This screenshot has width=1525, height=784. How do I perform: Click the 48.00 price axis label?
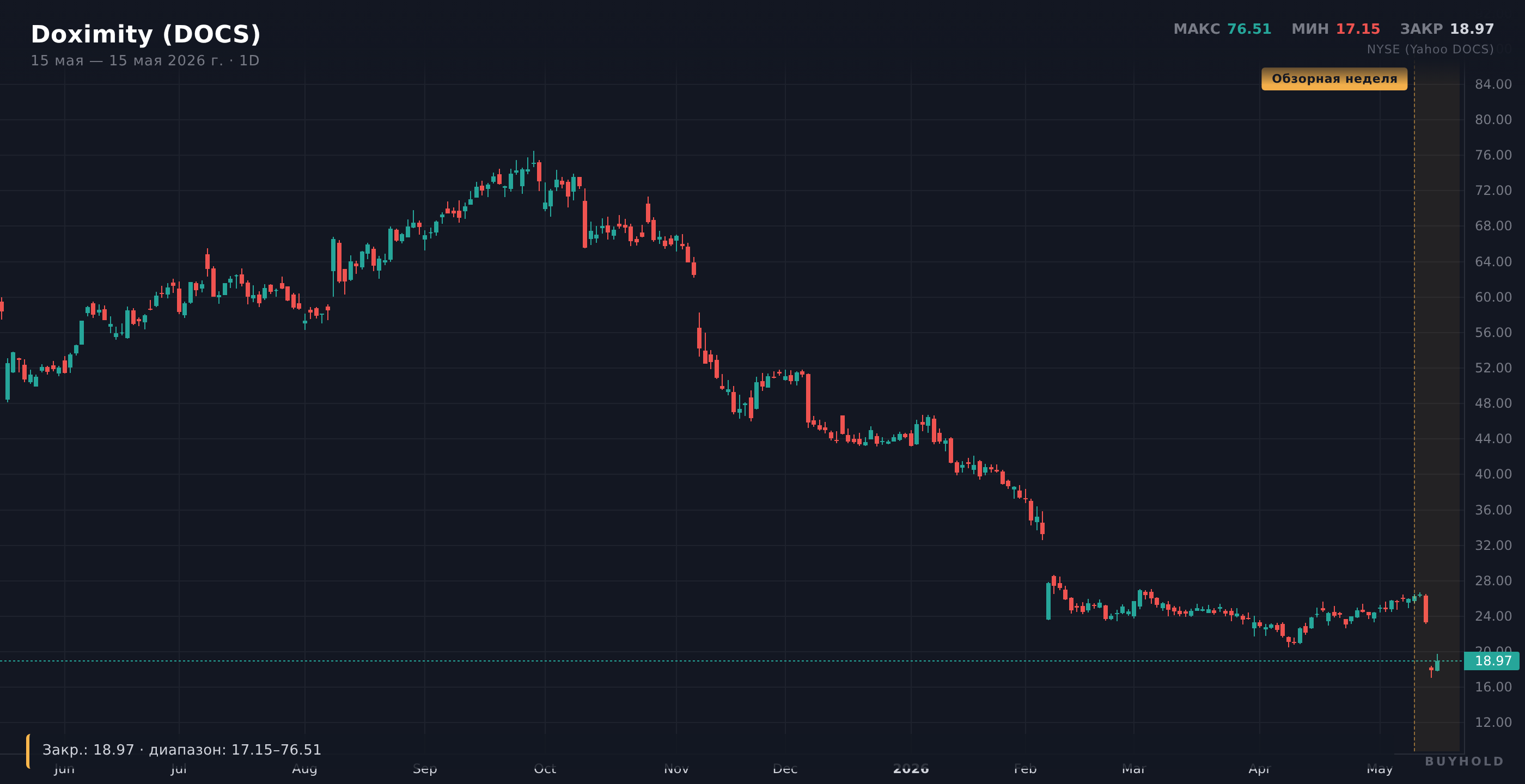[1493, 403]
